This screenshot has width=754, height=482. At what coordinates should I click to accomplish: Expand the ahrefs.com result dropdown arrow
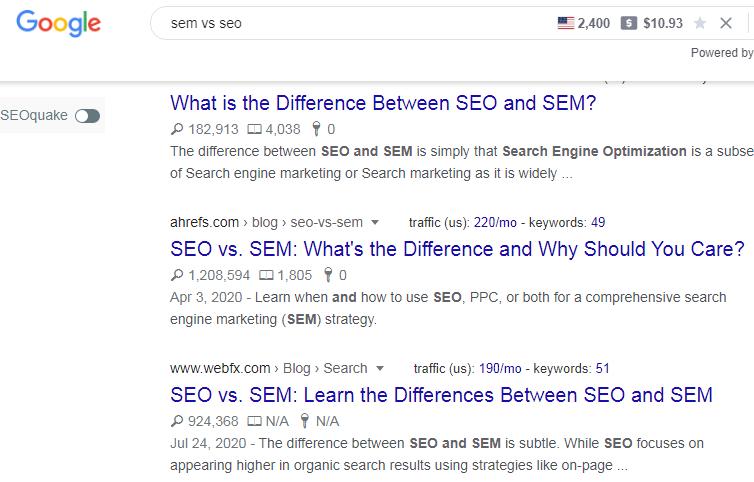click(x=375, y=223)
